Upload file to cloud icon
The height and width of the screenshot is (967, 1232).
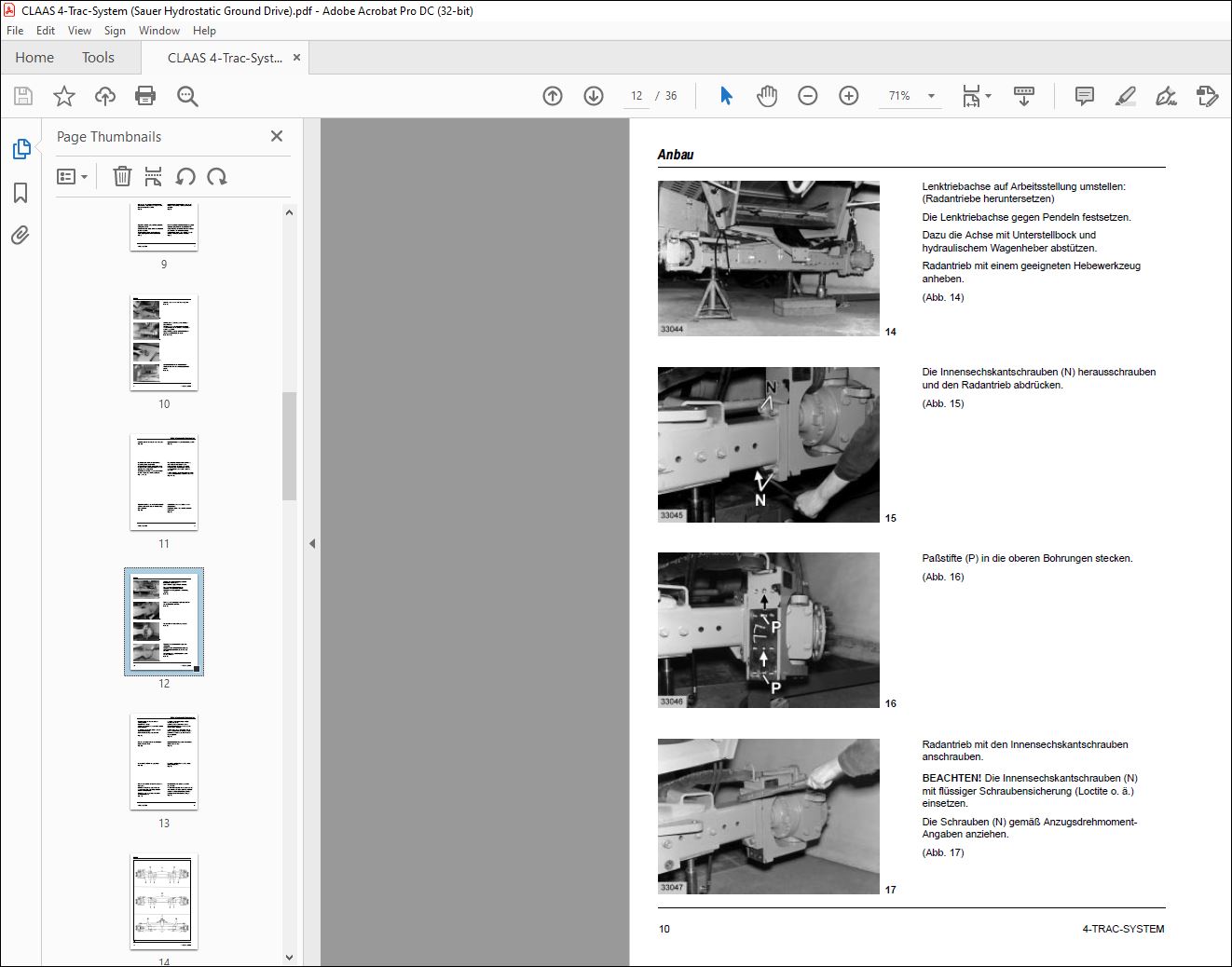105,96
